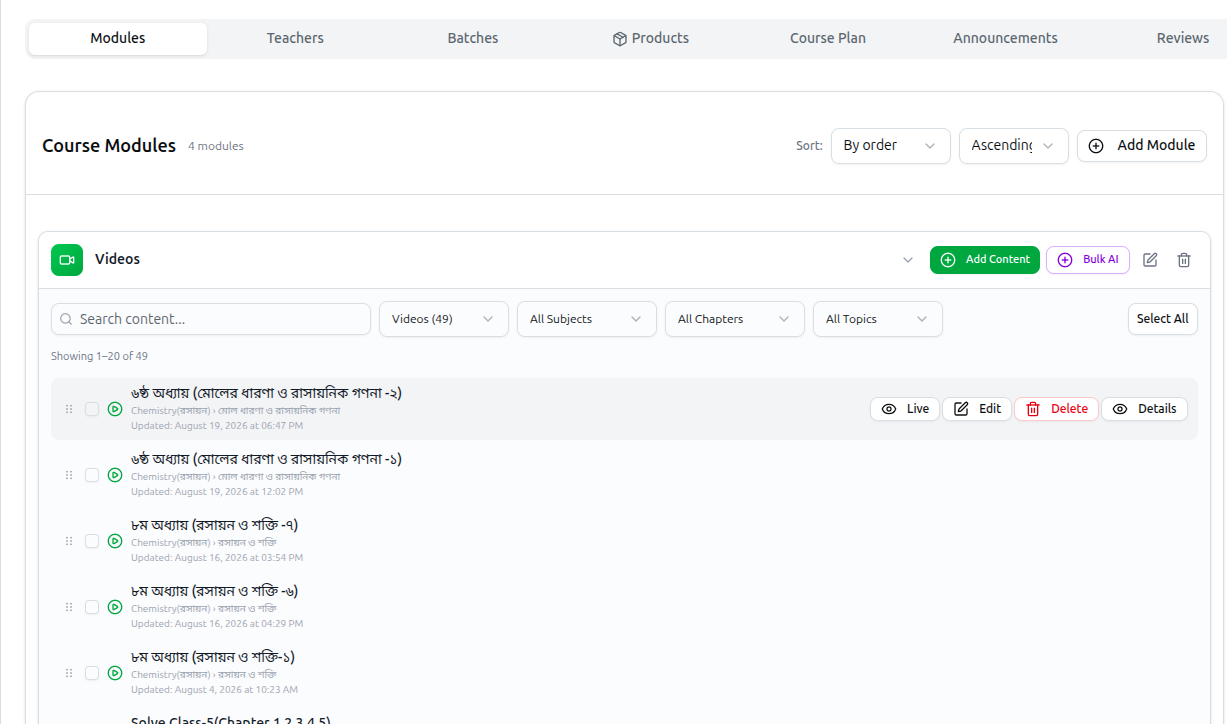
Task: Collapse the Videos module with chevron
Action: (x=908, y=260)
